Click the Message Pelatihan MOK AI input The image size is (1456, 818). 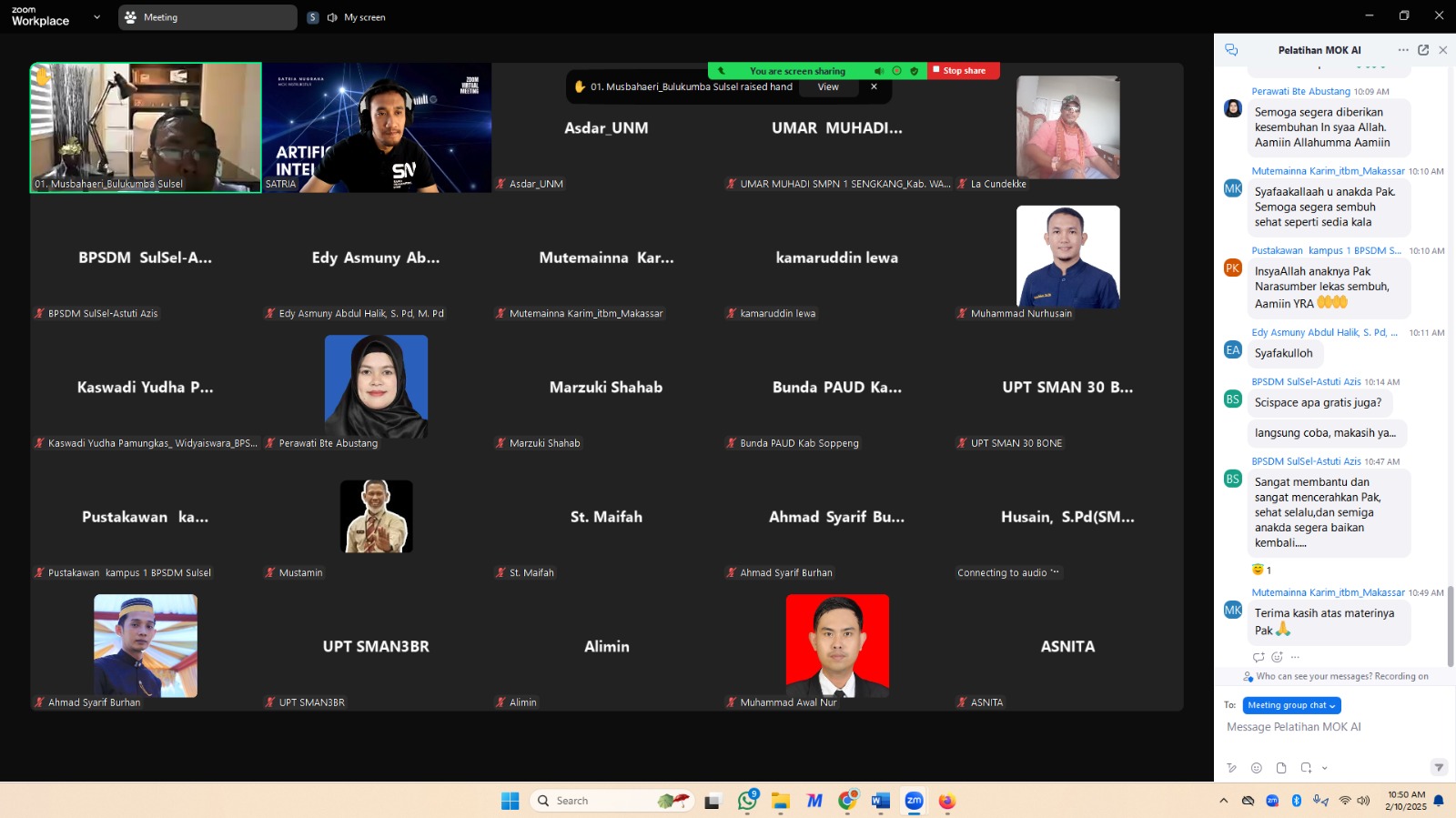tap(1329, 727)
